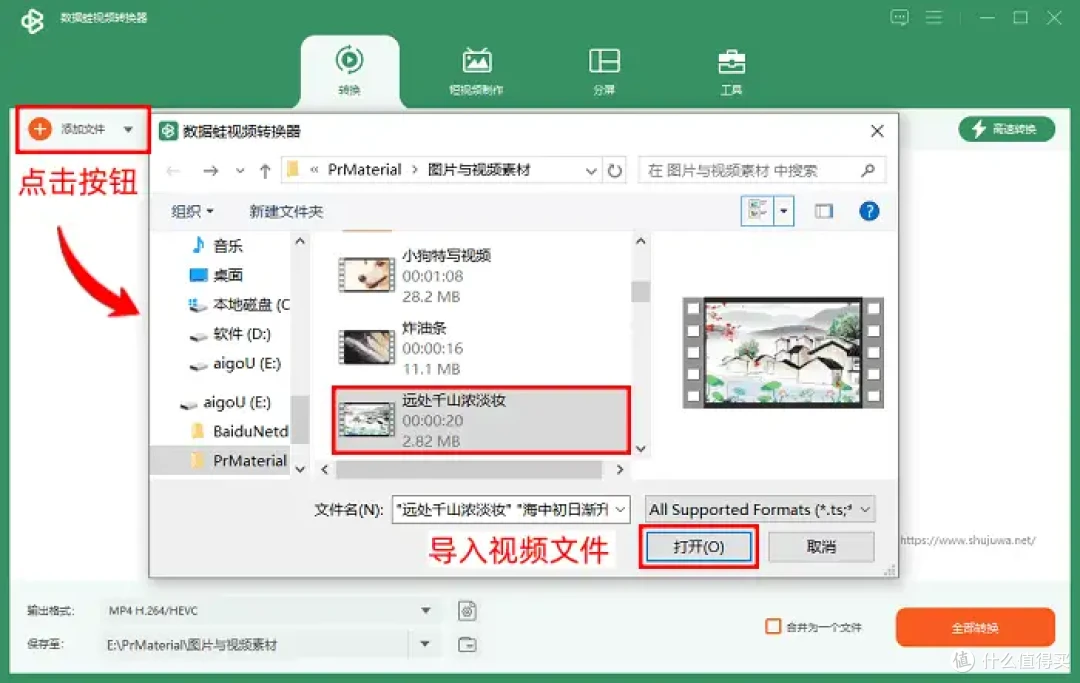Click PrMaterial in the address path
1080x683 pixels.
pyautogui.click(x=364, y=169)
